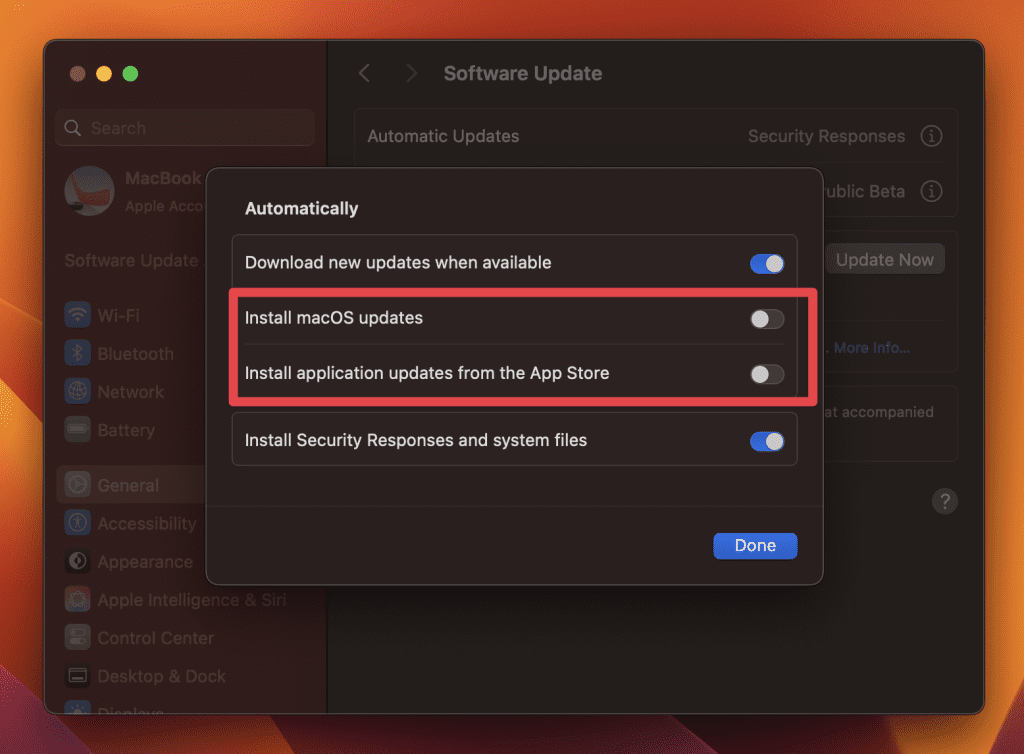The image size is (1024, 754).
Task: Enable Install macOS updates toggle
Action: (767, 319)
